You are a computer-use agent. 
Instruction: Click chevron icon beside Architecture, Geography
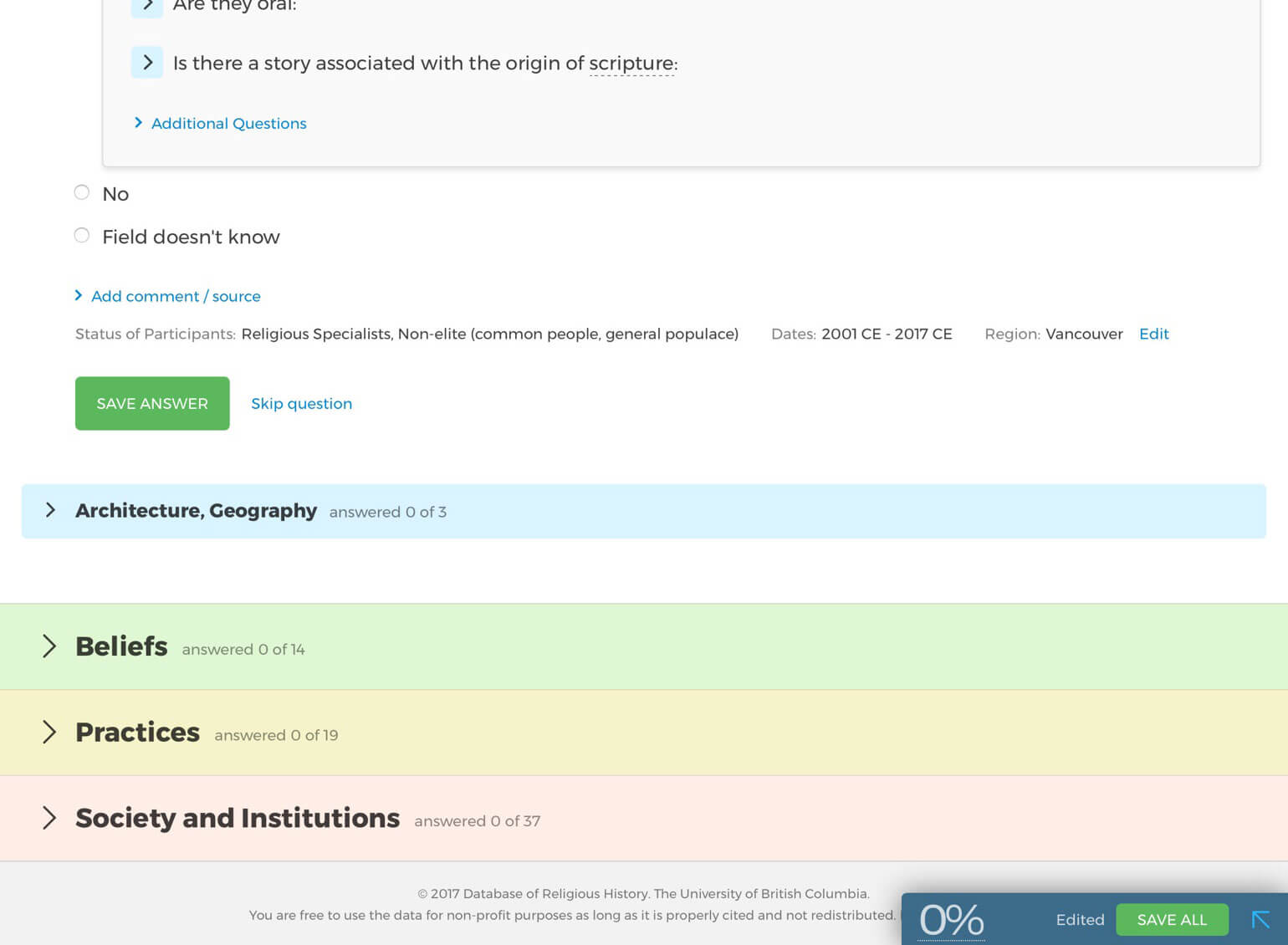50,510
